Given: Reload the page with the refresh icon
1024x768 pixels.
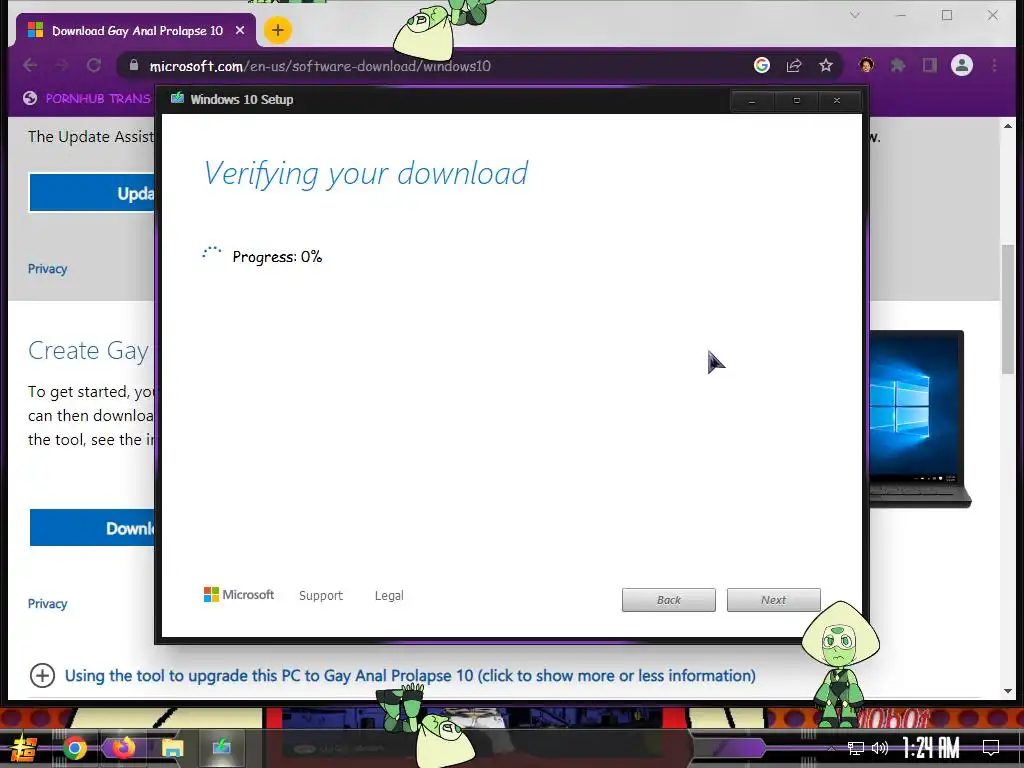Looking at the screenshot, I should 94,65.
